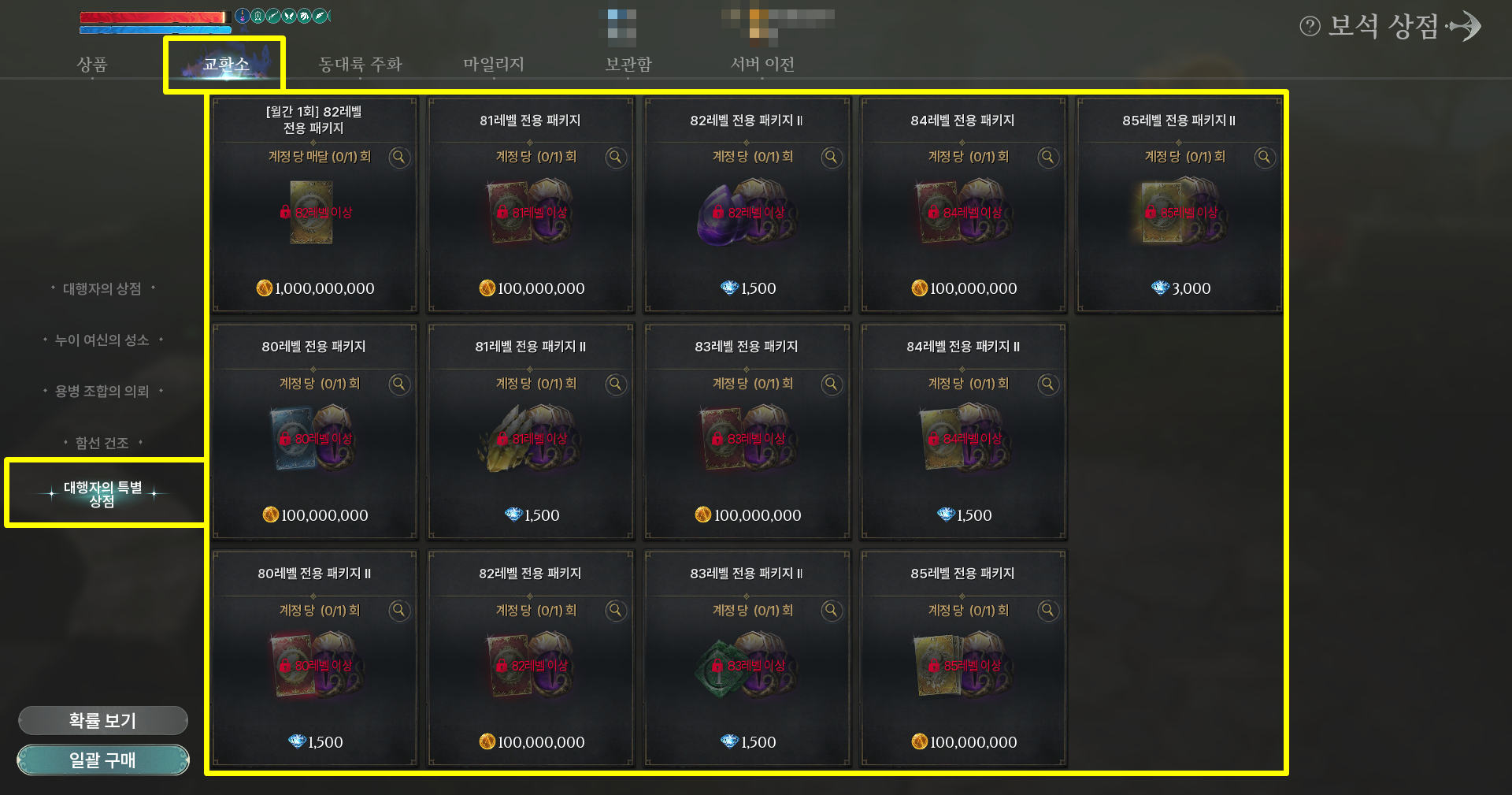Choose 함선 건조 from left menu
The width and height of the screenshot is (1512, 795).
[102, 444]
